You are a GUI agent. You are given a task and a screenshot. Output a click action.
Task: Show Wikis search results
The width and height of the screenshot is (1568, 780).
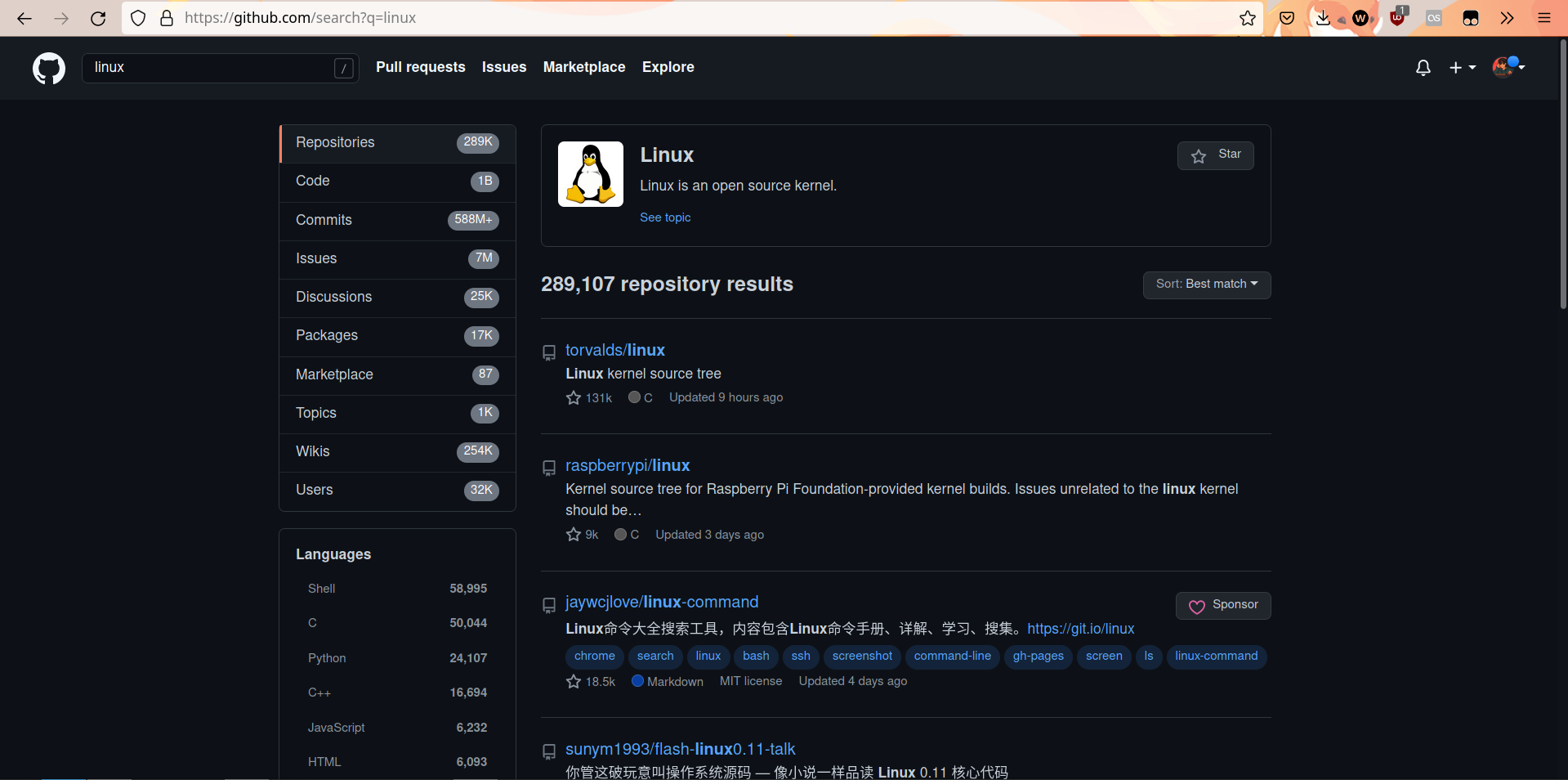[398, 452]
